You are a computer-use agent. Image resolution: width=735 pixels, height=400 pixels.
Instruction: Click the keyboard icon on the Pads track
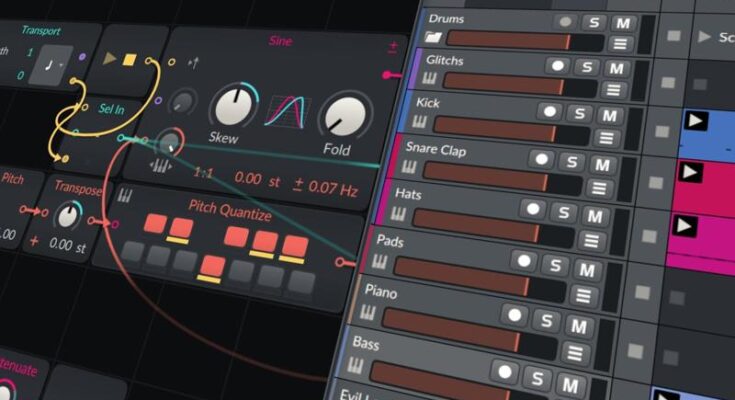(x=381, y=262)
